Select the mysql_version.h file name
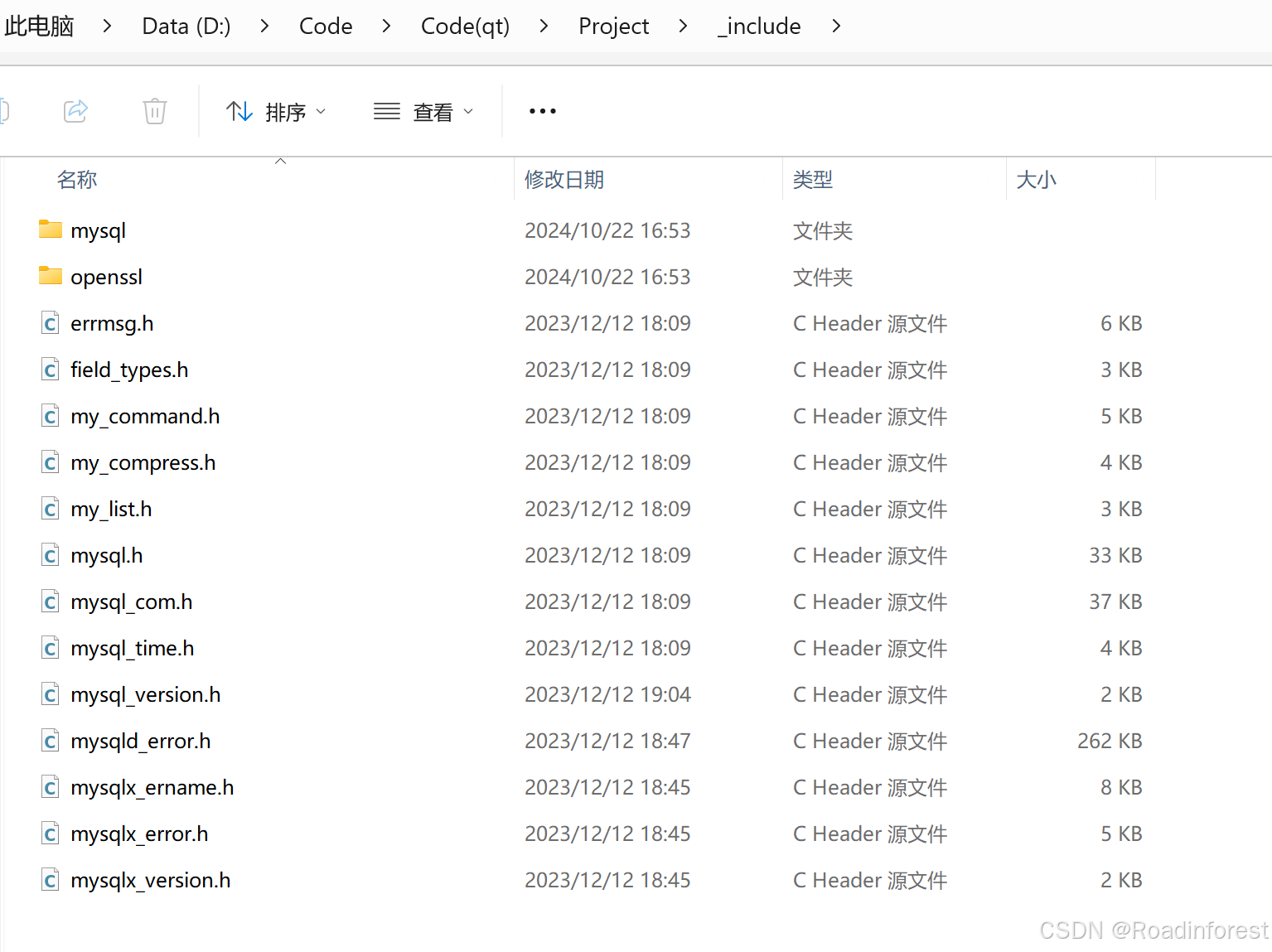The image size is (1272, 952). (x=146, y=695)
